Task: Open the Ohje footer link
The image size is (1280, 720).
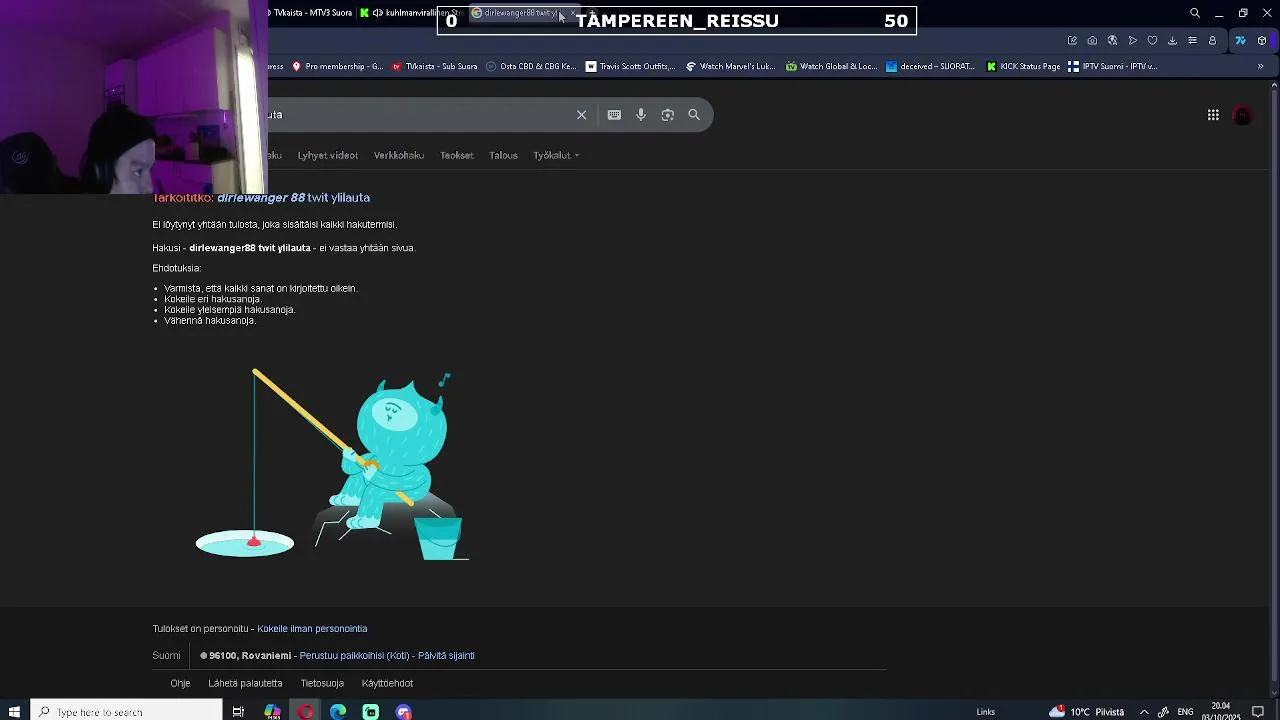Action: click(x=180, y=683)
